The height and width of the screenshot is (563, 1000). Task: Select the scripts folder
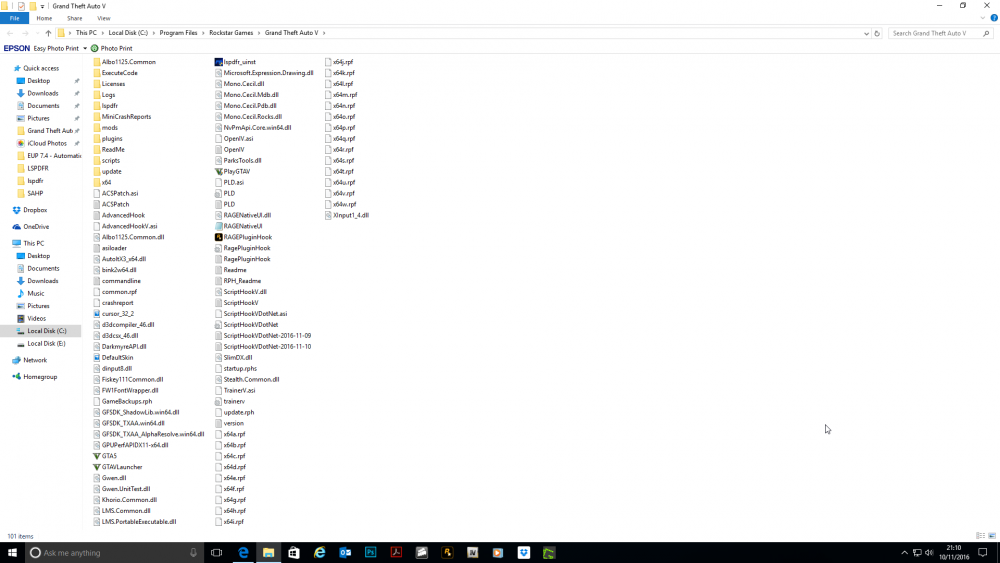click(107, 161)
